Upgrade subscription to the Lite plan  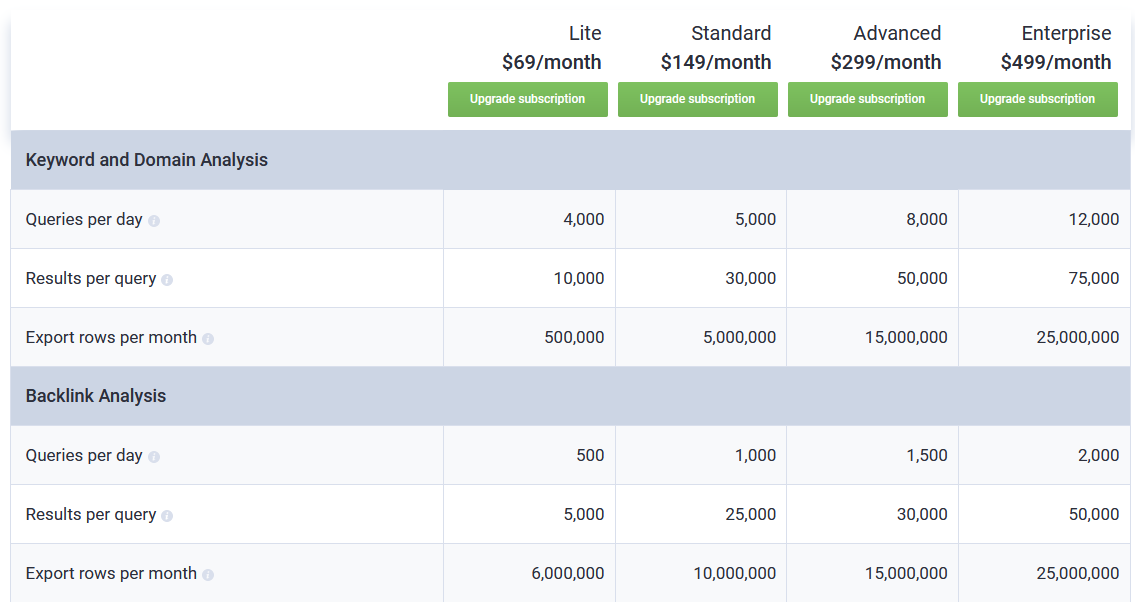(528, 99)
